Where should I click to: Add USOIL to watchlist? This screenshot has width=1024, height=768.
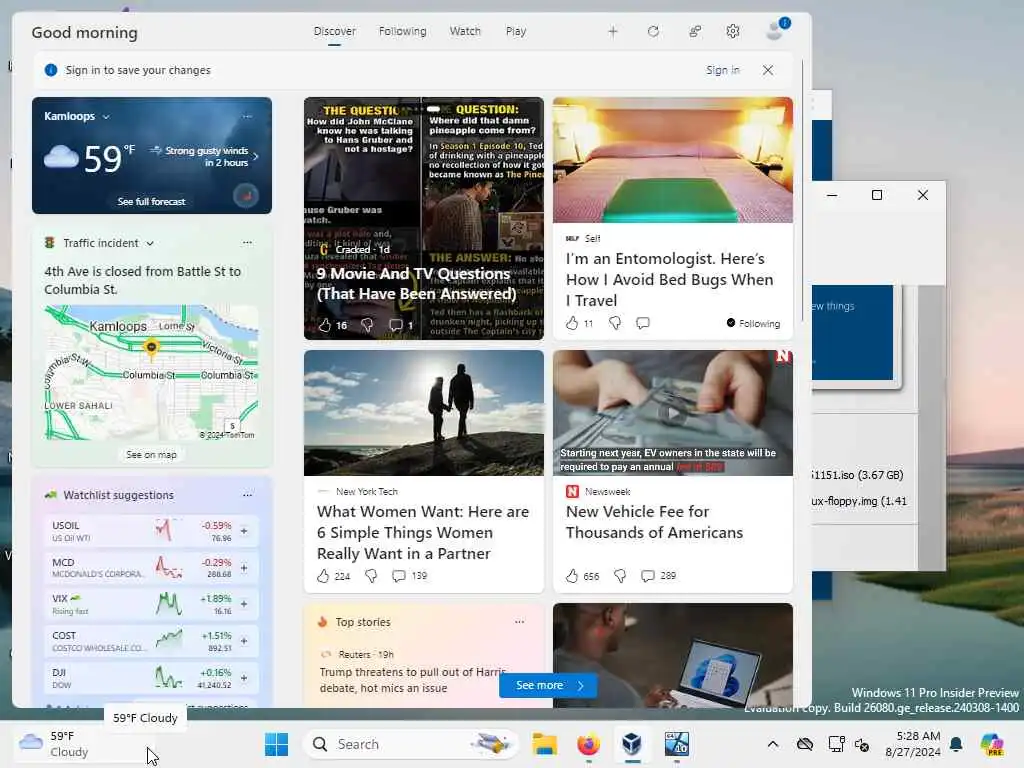tap(244, 531)
